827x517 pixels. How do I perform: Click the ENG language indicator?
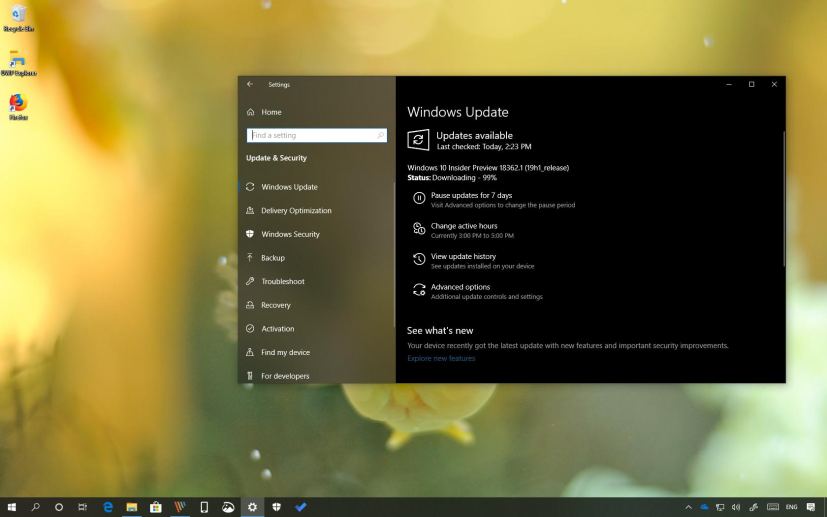tap(791, 507)
